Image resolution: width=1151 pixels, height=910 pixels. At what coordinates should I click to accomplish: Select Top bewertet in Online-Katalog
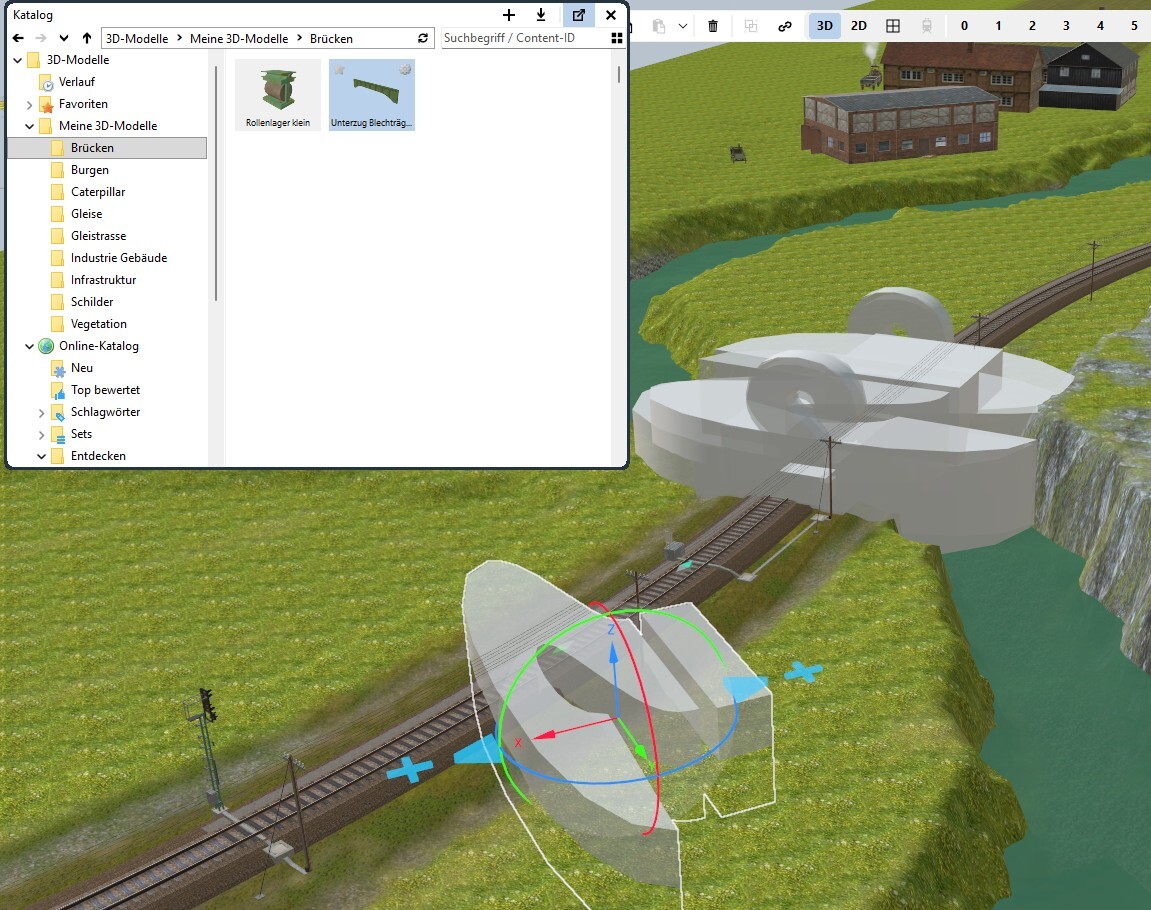105,390
